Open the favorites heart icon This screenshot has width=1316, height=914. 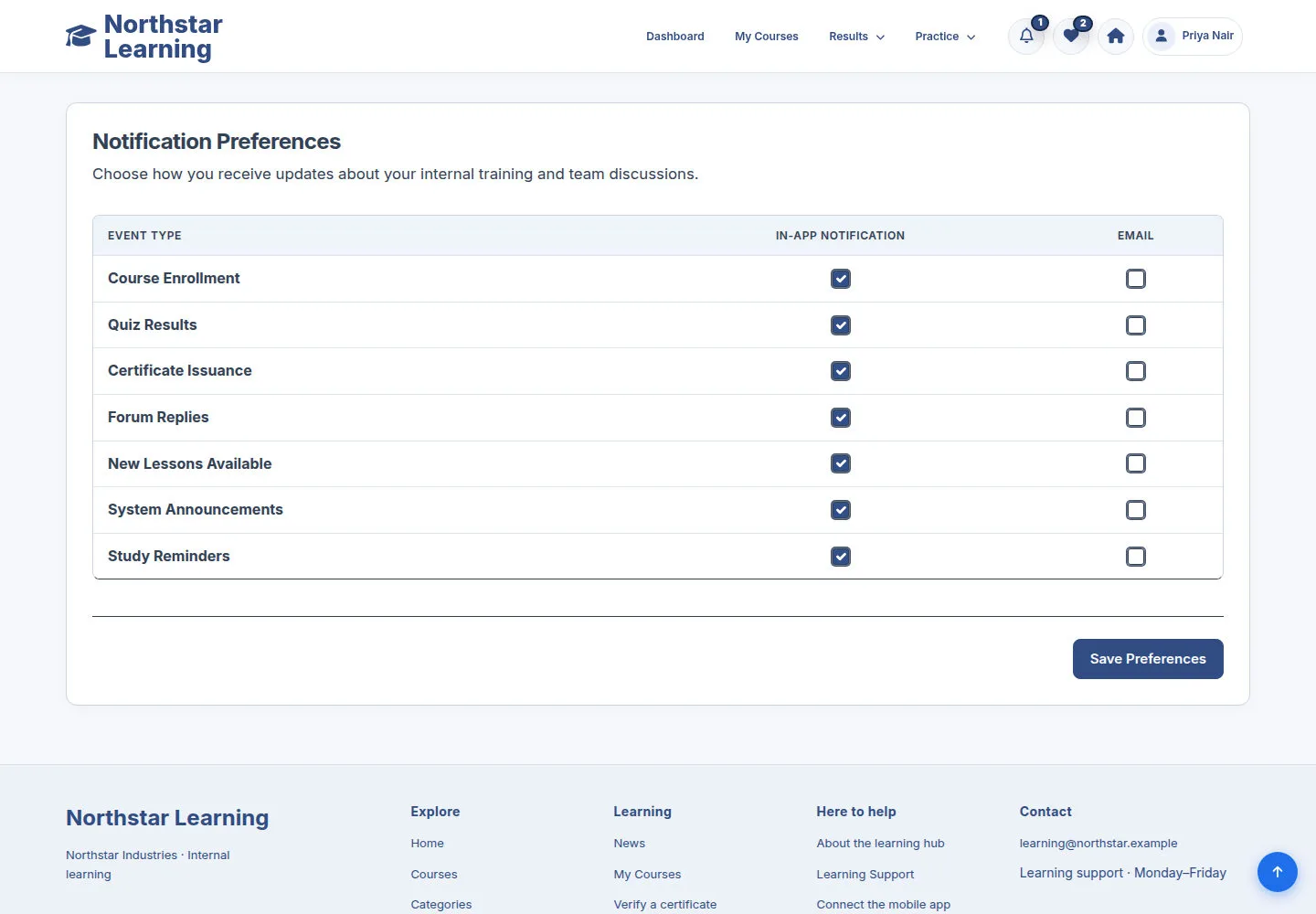(1071, 37)
